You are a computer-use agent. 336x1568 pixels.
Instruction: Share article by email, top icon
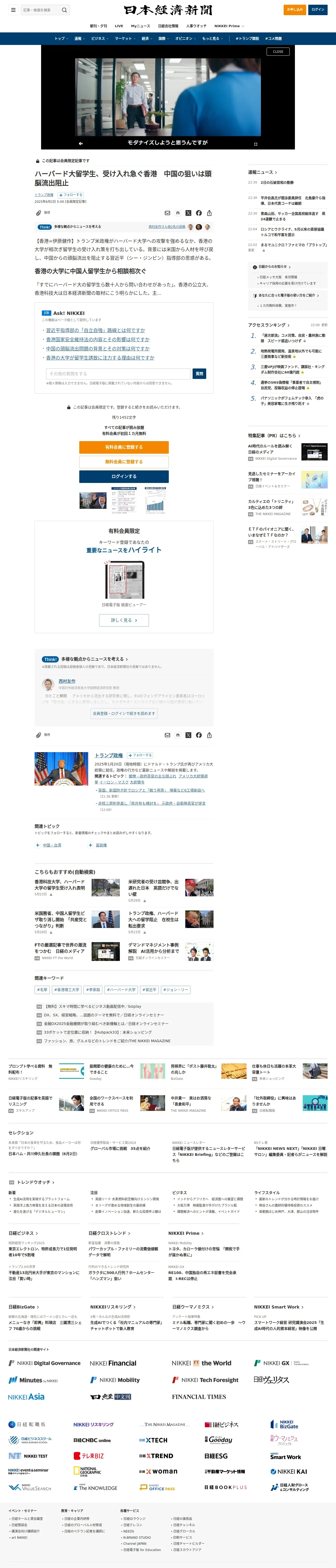[167, 213]
